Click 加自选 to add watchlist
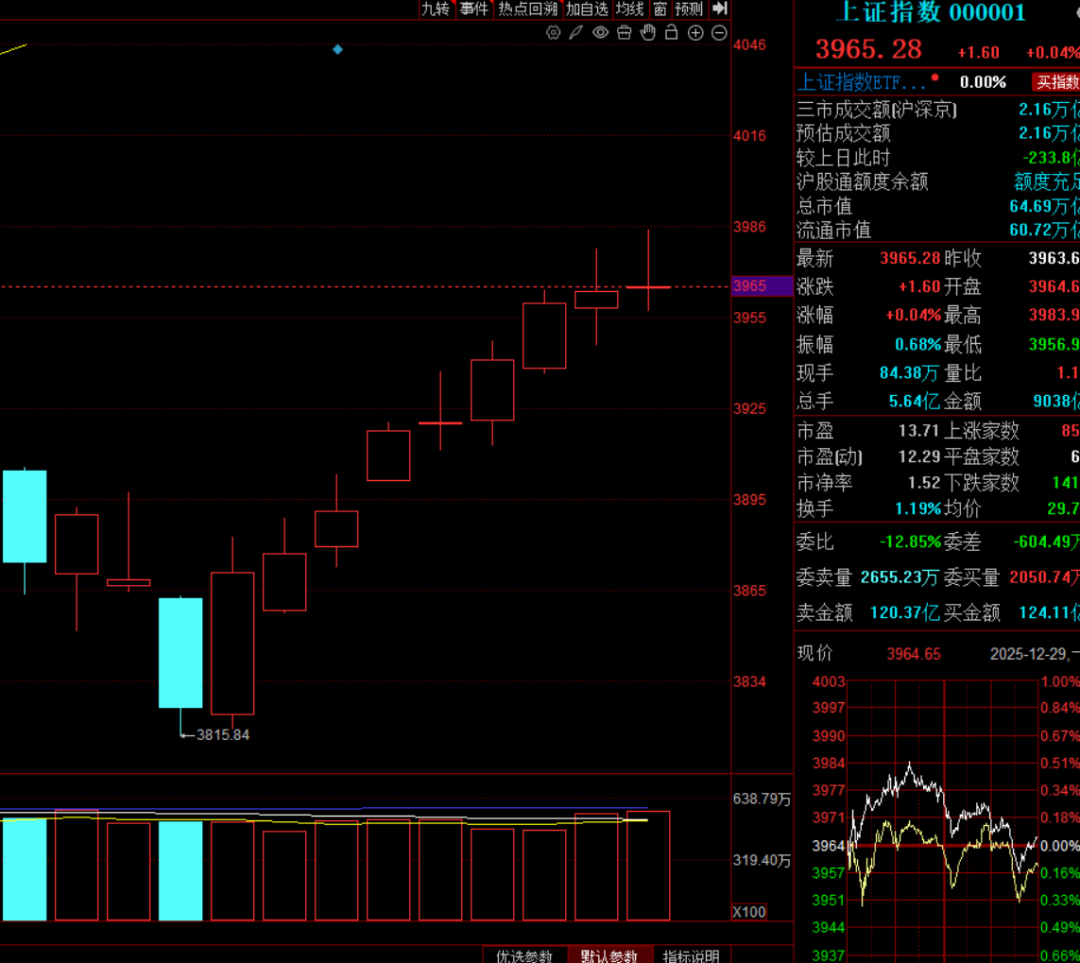Screen dimensions: 1080x963 (x=586, y=9)
